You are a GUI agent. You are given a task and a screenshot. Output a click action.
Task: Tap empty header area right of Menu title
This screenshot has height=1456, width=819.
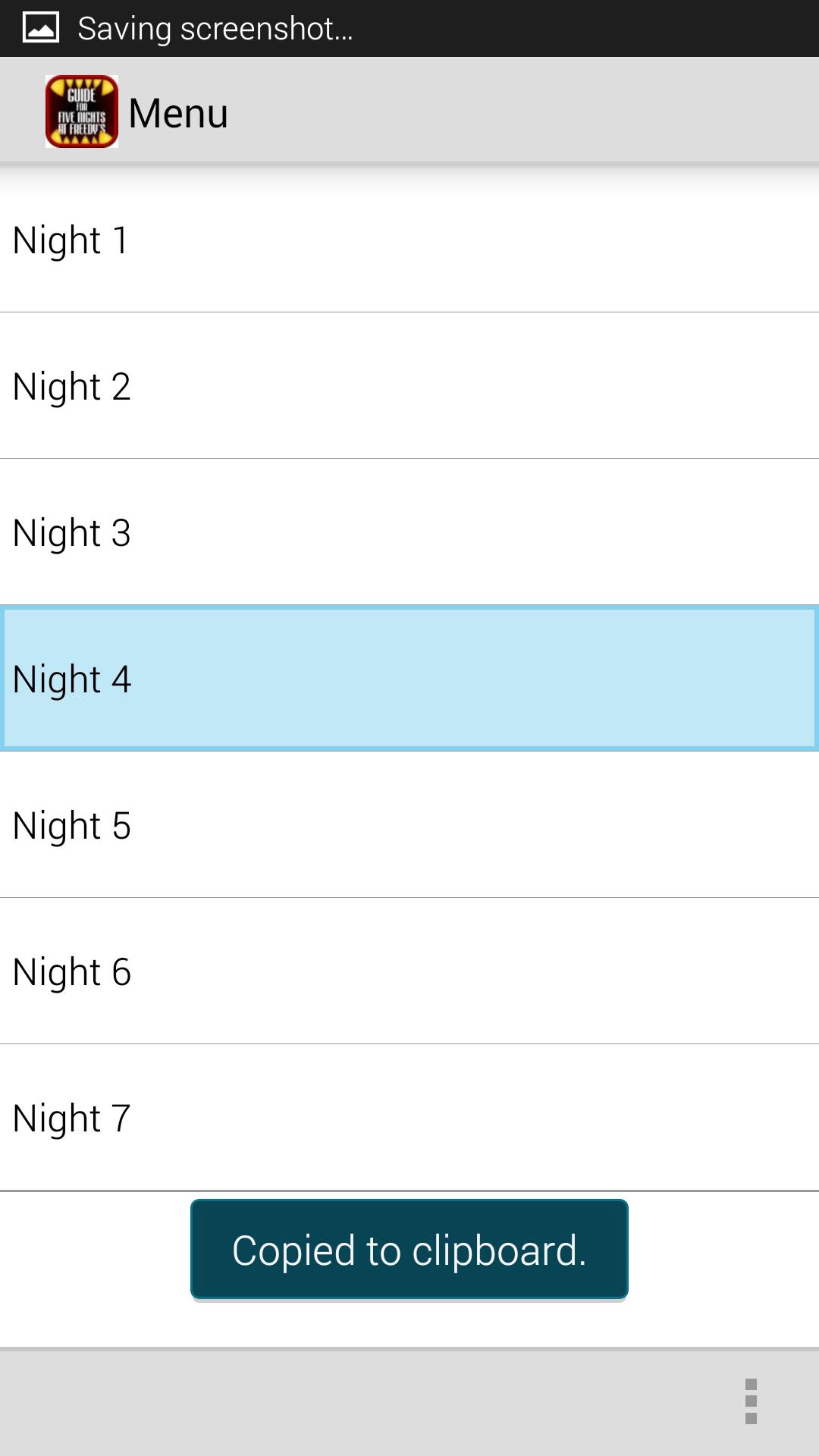531,111
